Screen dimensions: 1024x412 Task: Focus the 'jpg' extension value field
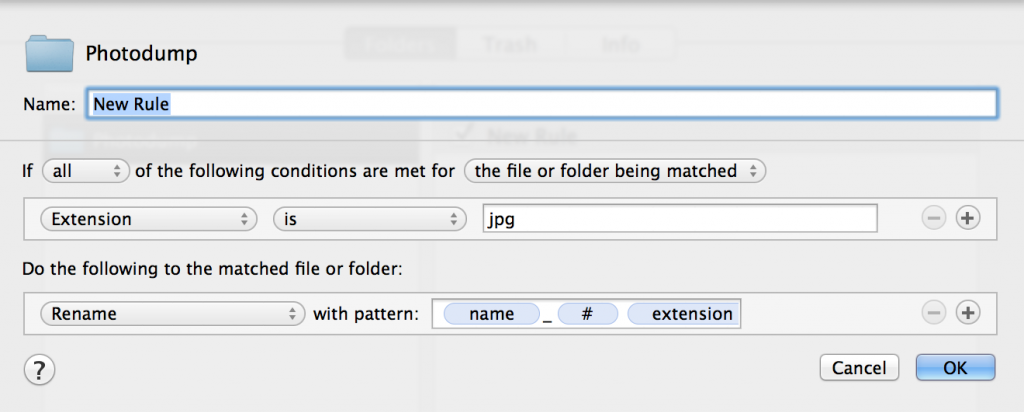point(679,219)
